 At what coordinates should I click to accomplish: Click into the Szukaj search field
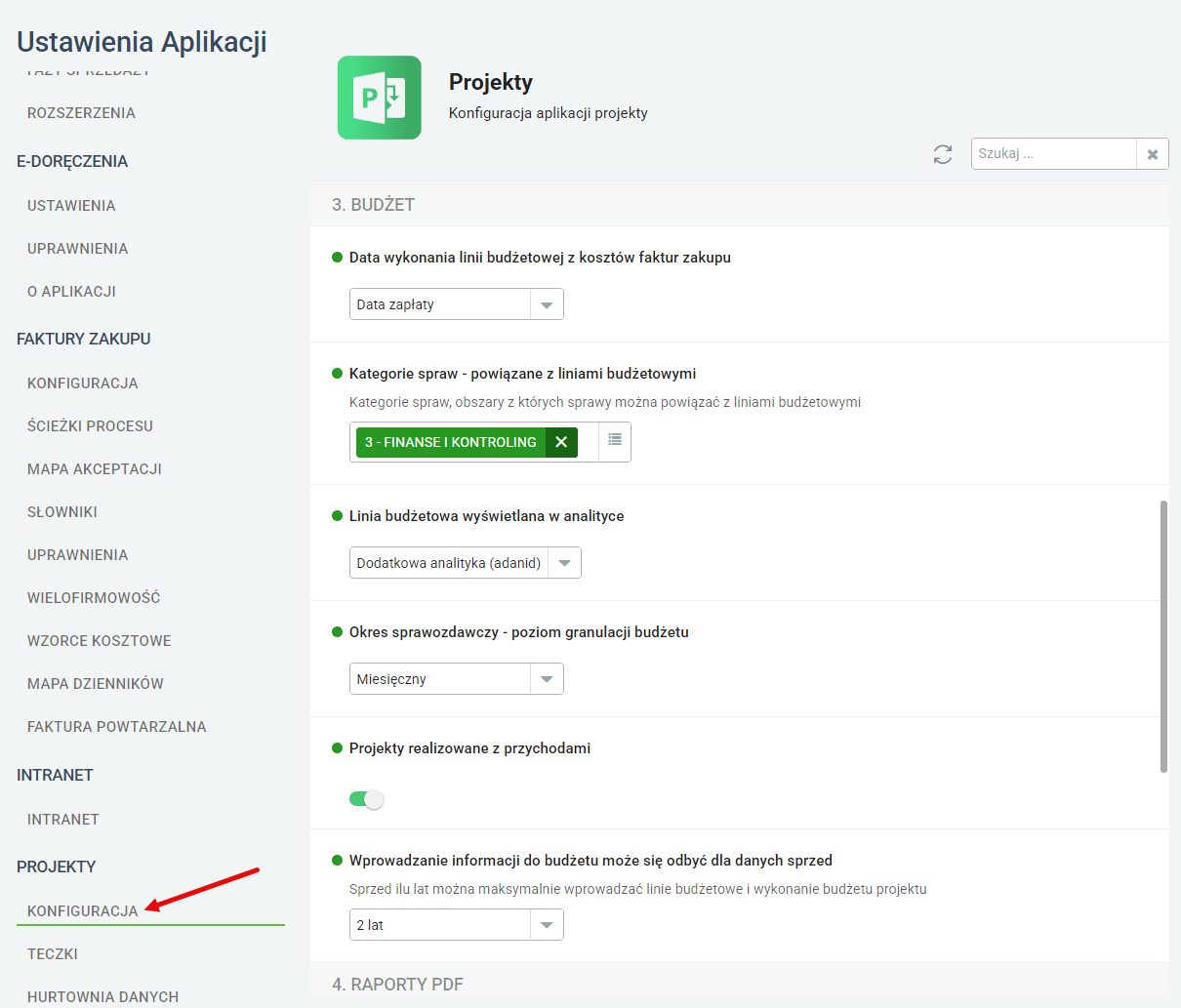(x=1054, y=154)
